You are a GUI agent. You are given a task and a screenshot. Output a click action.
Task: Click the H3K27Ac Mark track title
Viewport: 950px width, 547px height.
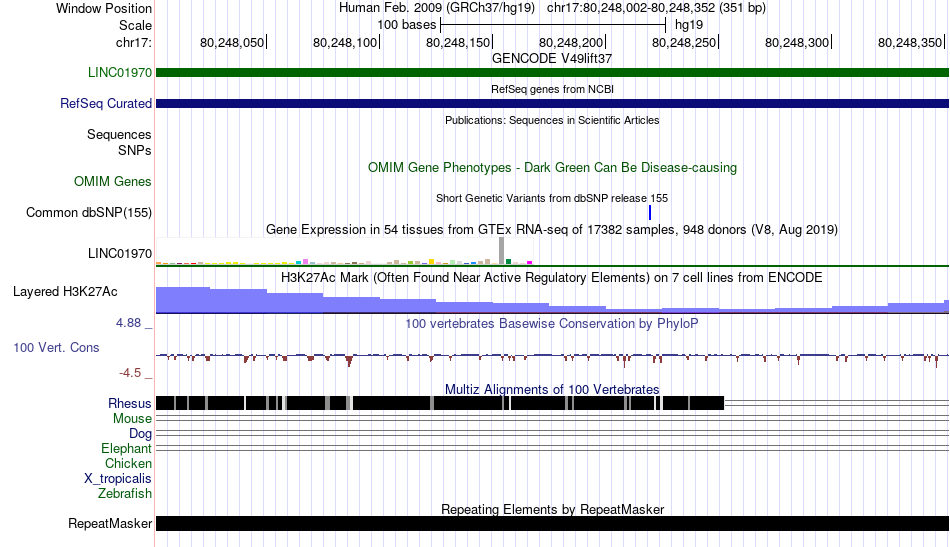[x=552, y=278]
